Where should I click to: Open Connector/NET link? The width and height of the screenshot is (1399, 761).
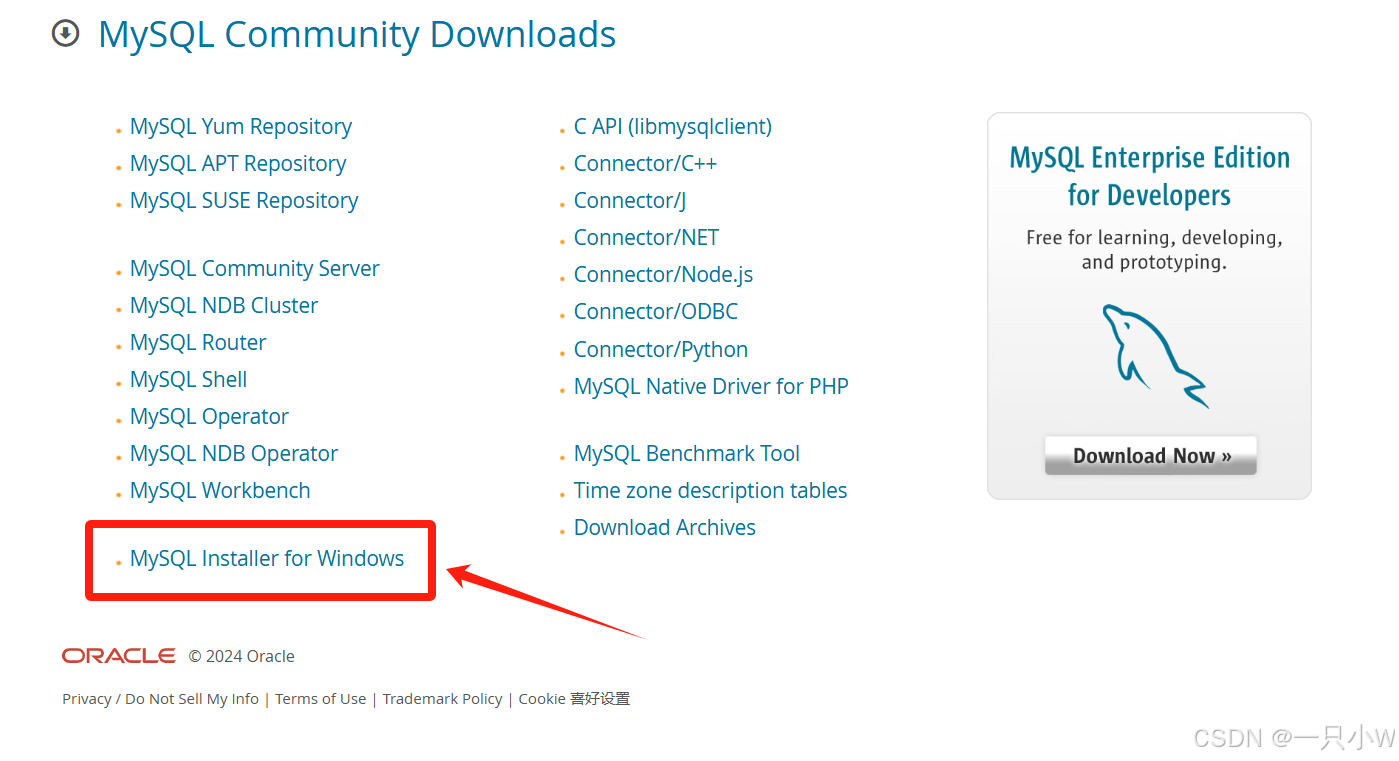pyautogui.click(x=646, y=238)
